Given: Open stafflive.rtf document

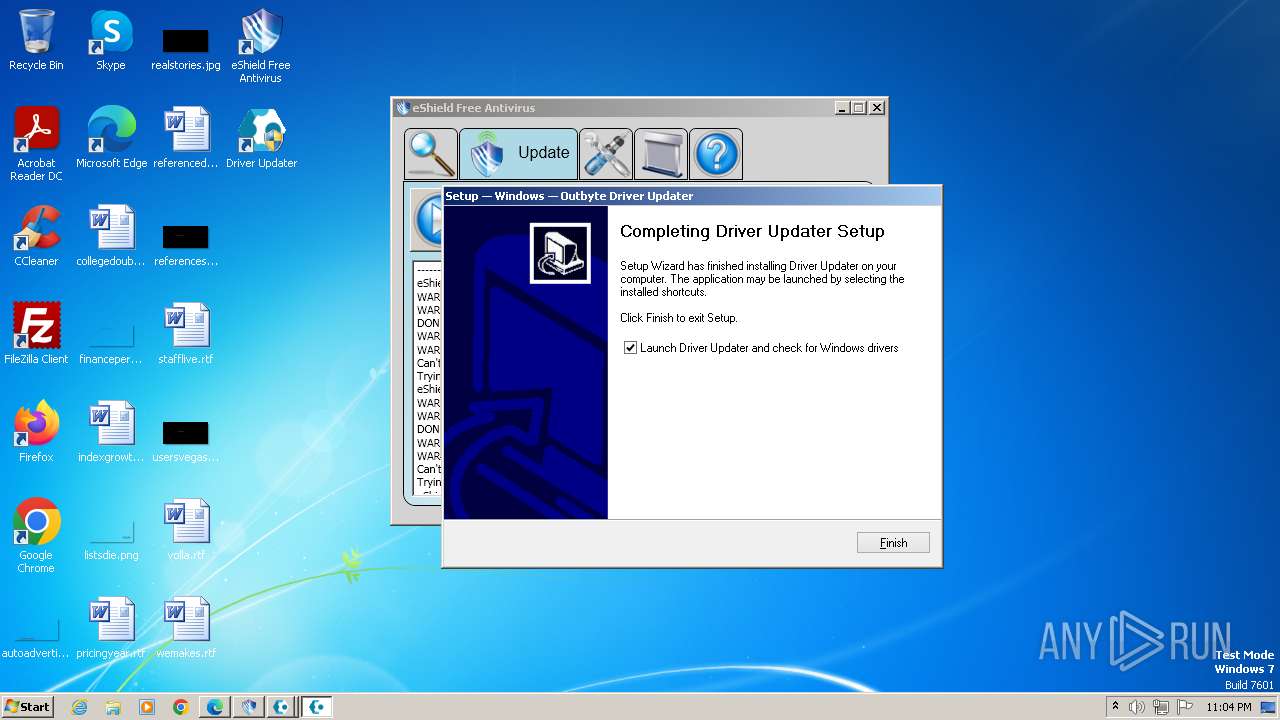Looking at the screenshot, I should point(186,334).
